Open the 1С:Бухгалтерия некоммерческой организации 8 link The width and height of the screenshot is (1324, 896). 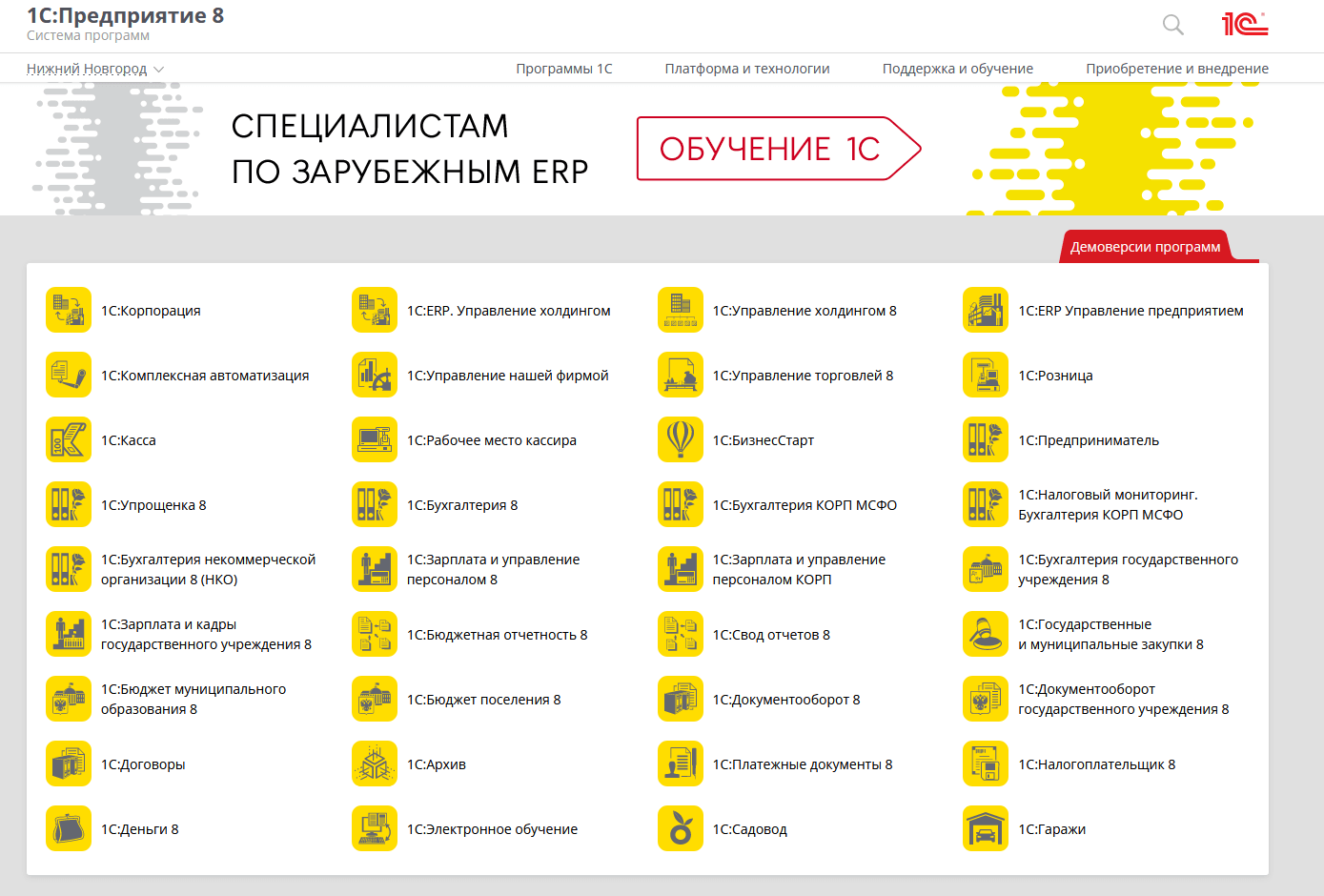209,570
